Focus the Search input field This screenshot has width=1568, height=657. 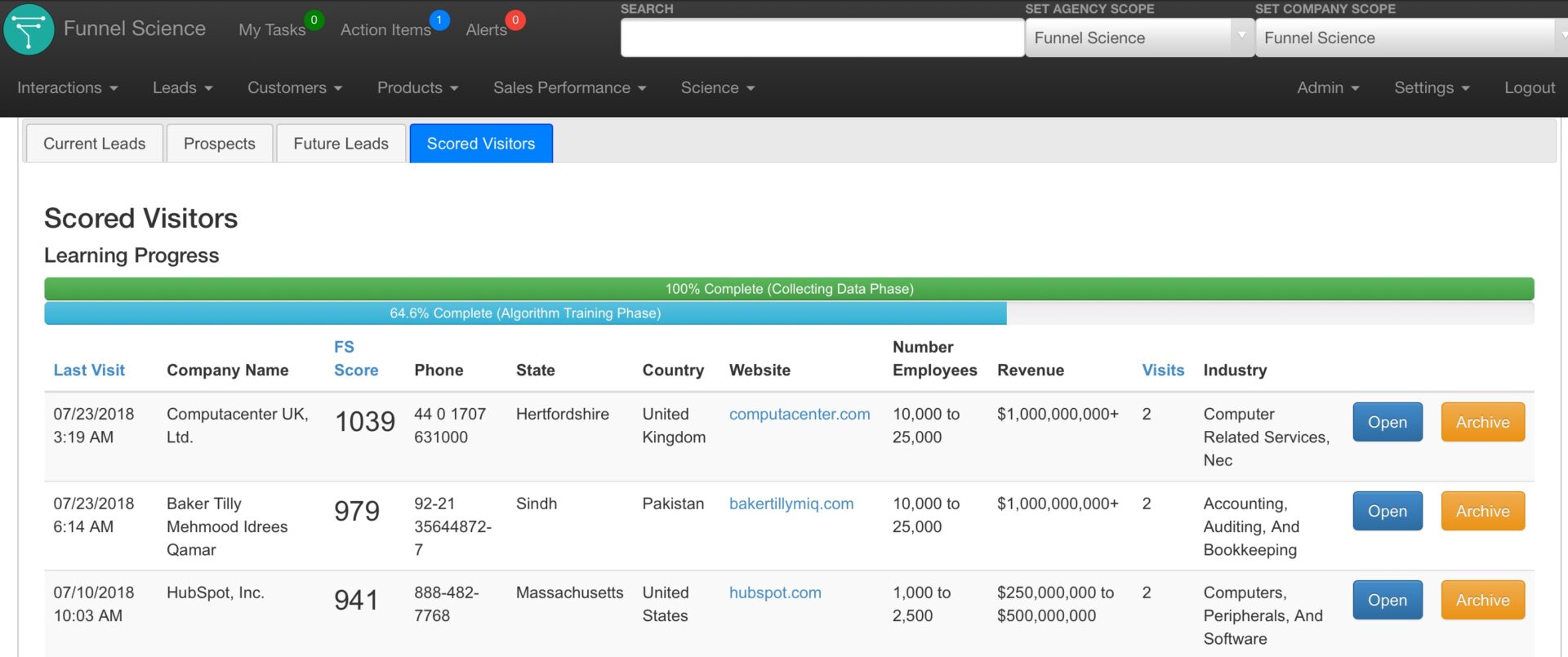(822, 38)
